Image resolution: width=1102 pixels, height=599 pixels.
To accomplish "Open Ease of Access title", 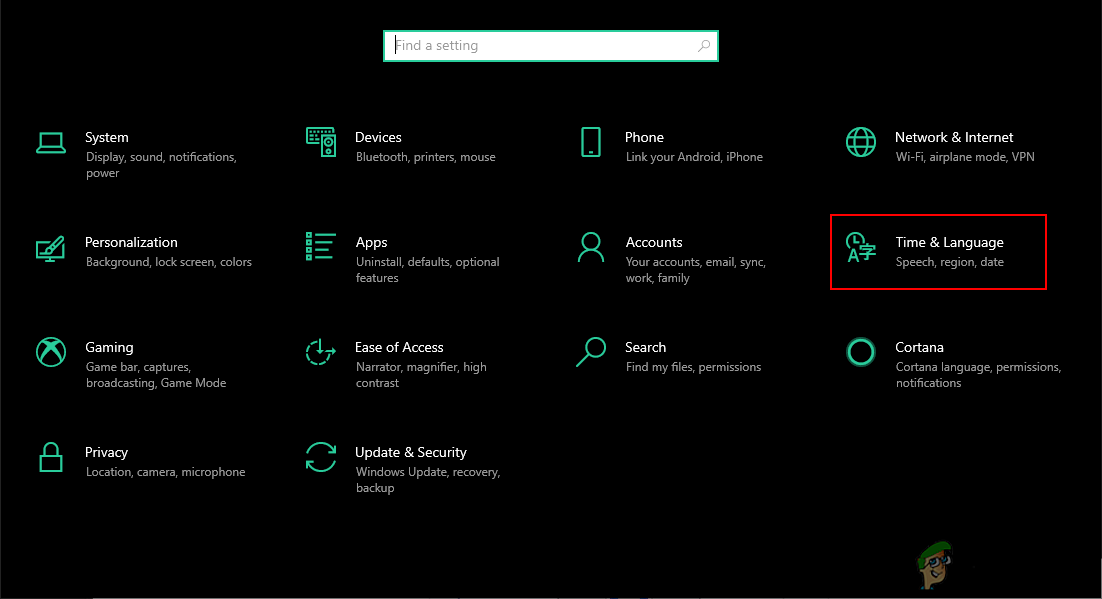I will coord(399,347).
